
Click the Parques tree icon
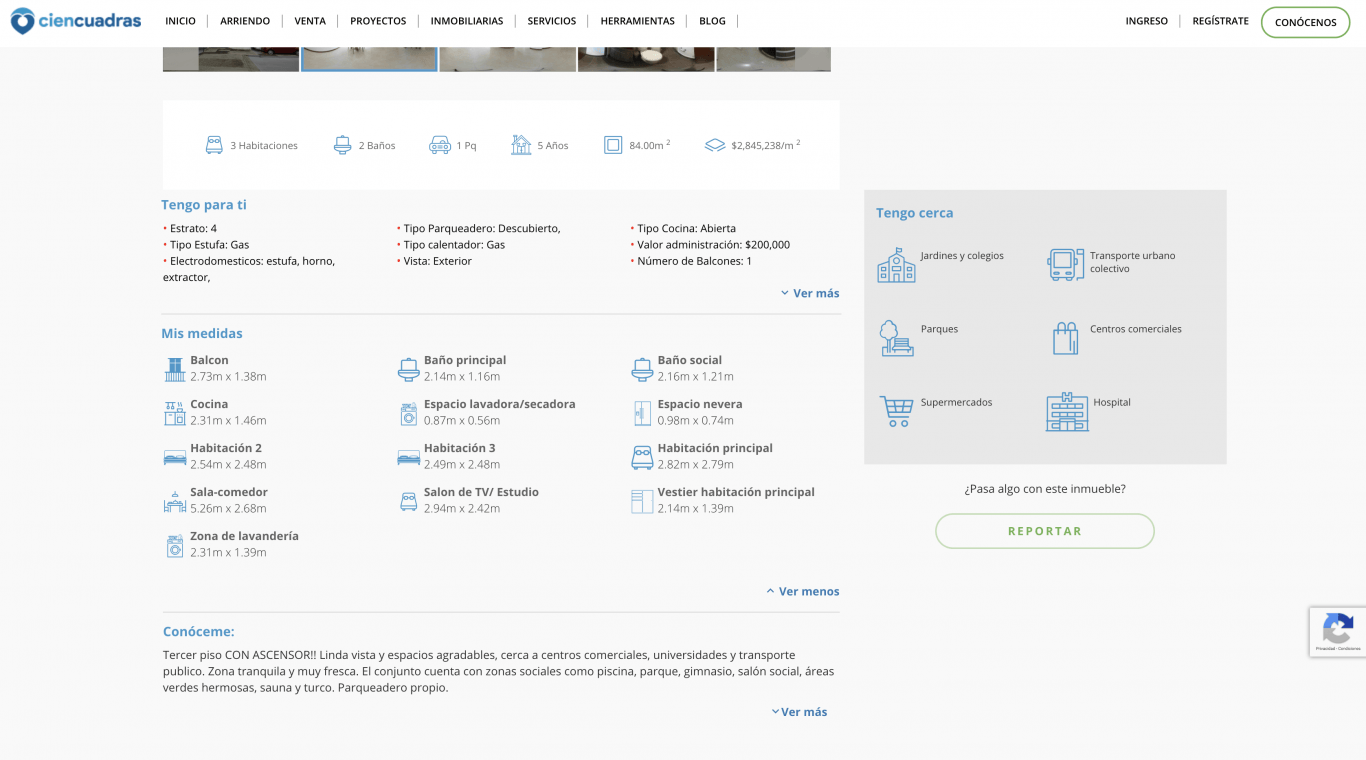[896, 338]
